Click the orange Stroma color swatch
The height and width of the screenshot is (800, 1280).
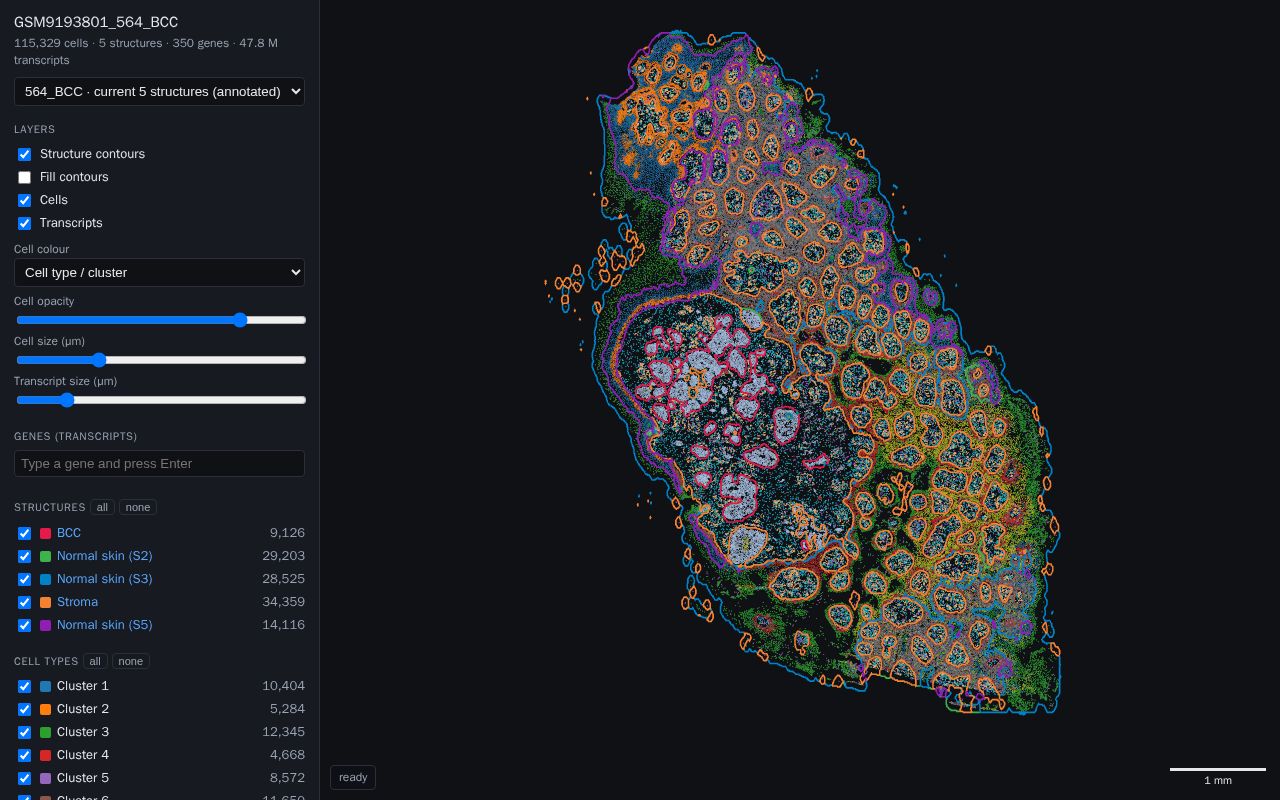click(45, 602)
